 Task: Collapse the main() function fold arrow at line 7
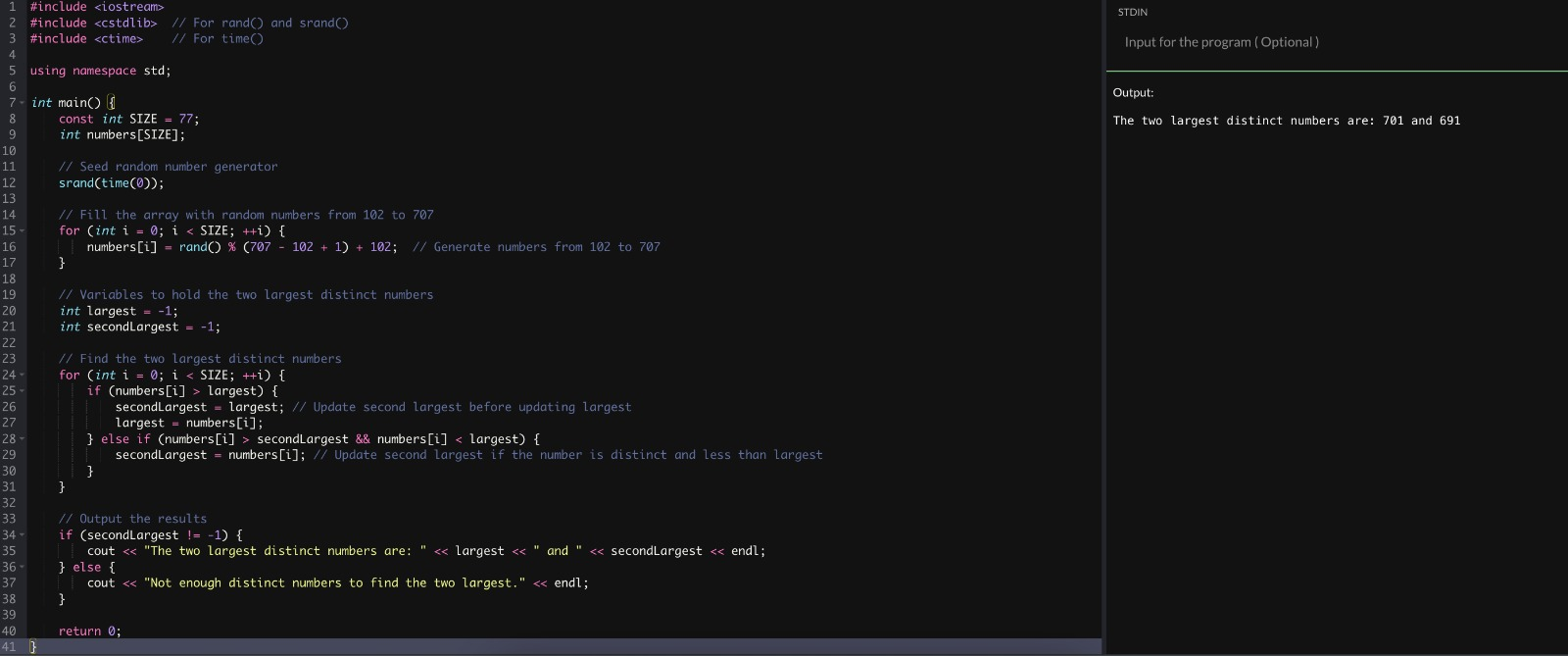(x=23, y=103)
